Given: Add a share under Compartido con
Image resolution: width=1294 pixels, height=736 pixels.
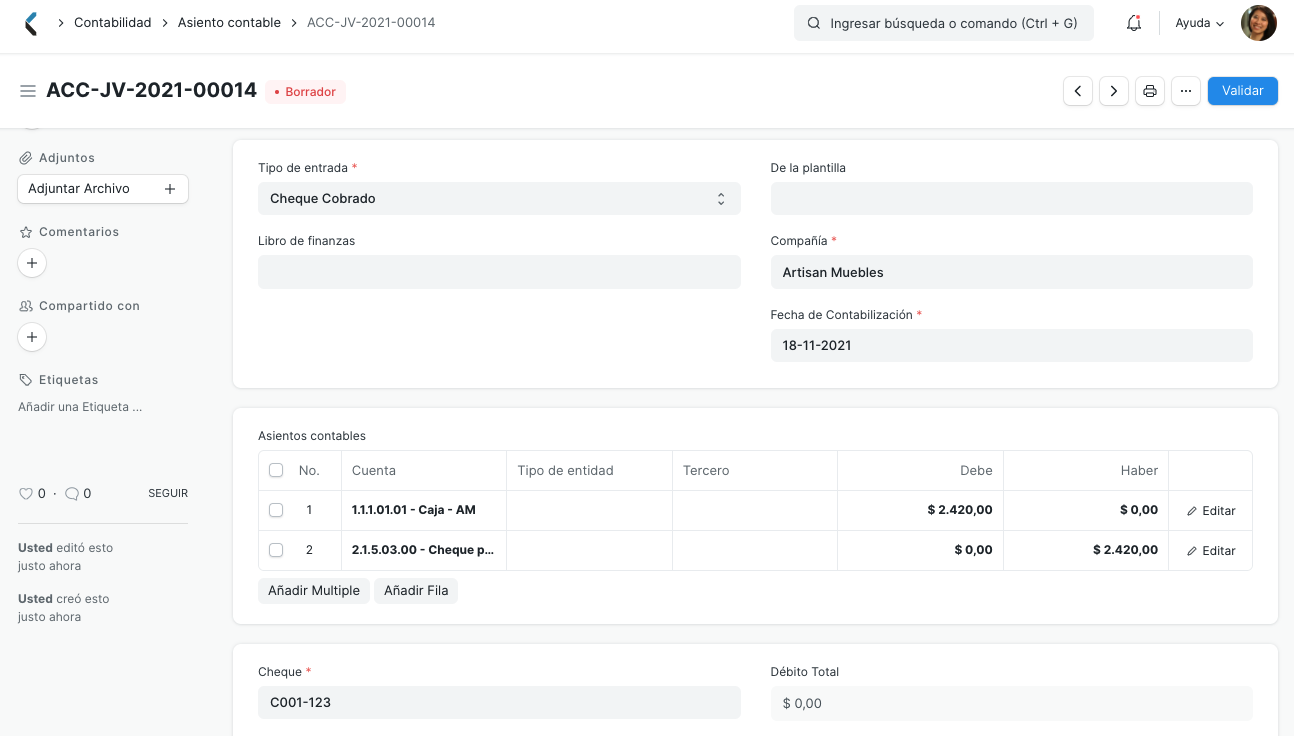Looking at the screenshot, I should click(x=32, y=337).
